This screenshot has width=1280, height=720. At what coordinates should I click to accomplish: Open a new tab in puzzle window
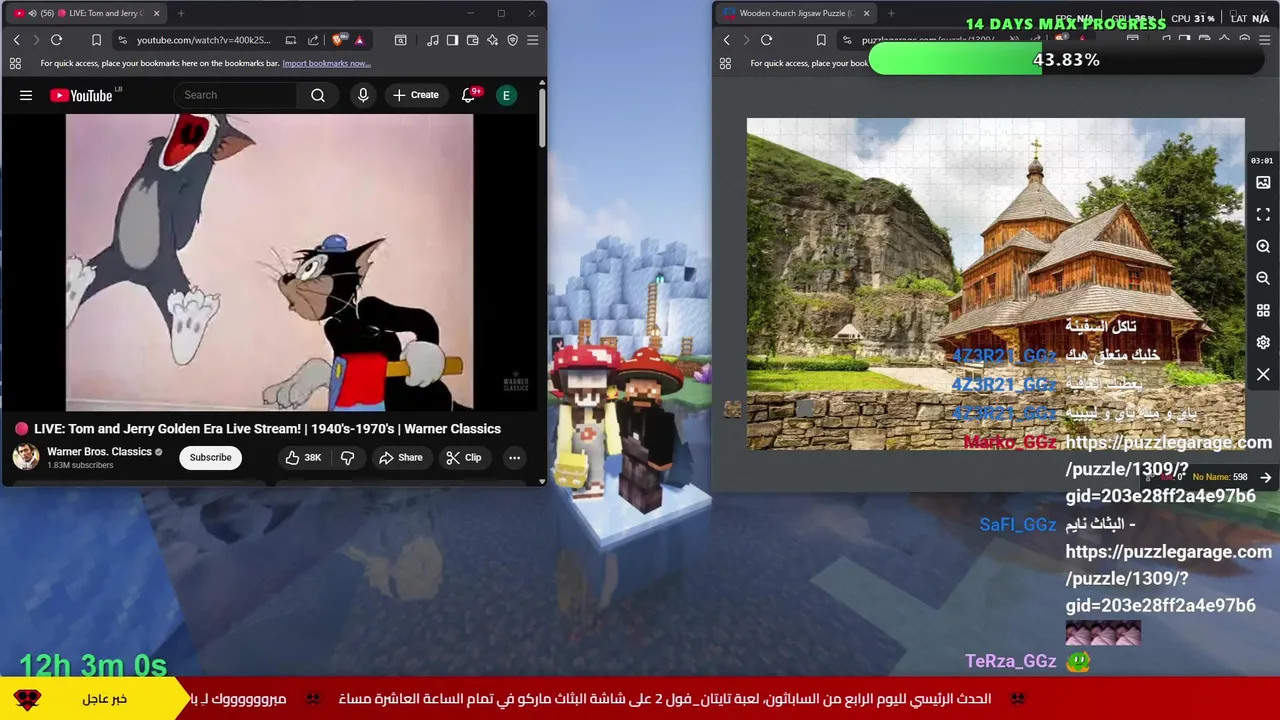click(891, 13)
